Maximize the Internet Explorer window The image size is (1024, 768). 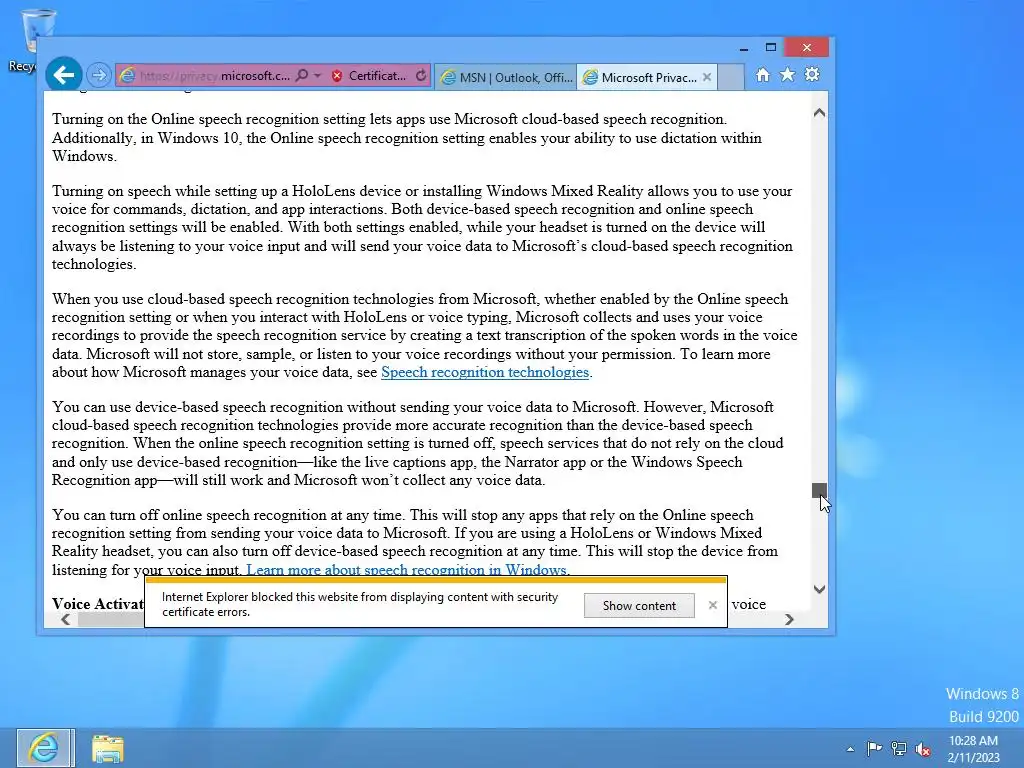pos(771,48)
